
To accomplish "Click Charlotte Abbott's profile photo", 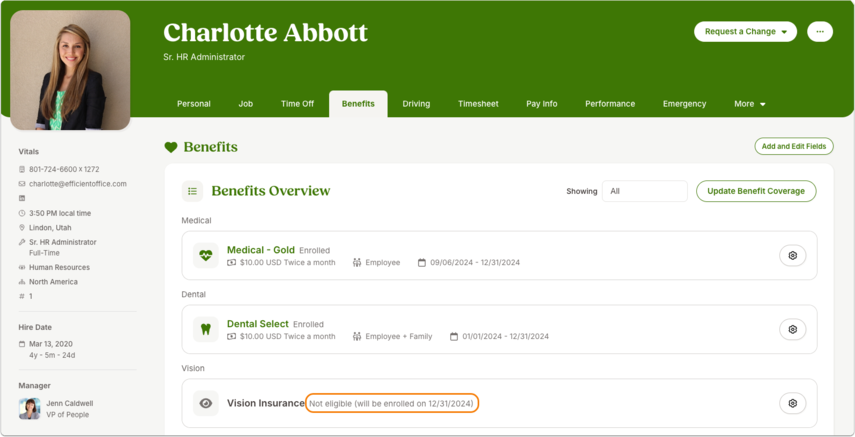I will point(70,70).
